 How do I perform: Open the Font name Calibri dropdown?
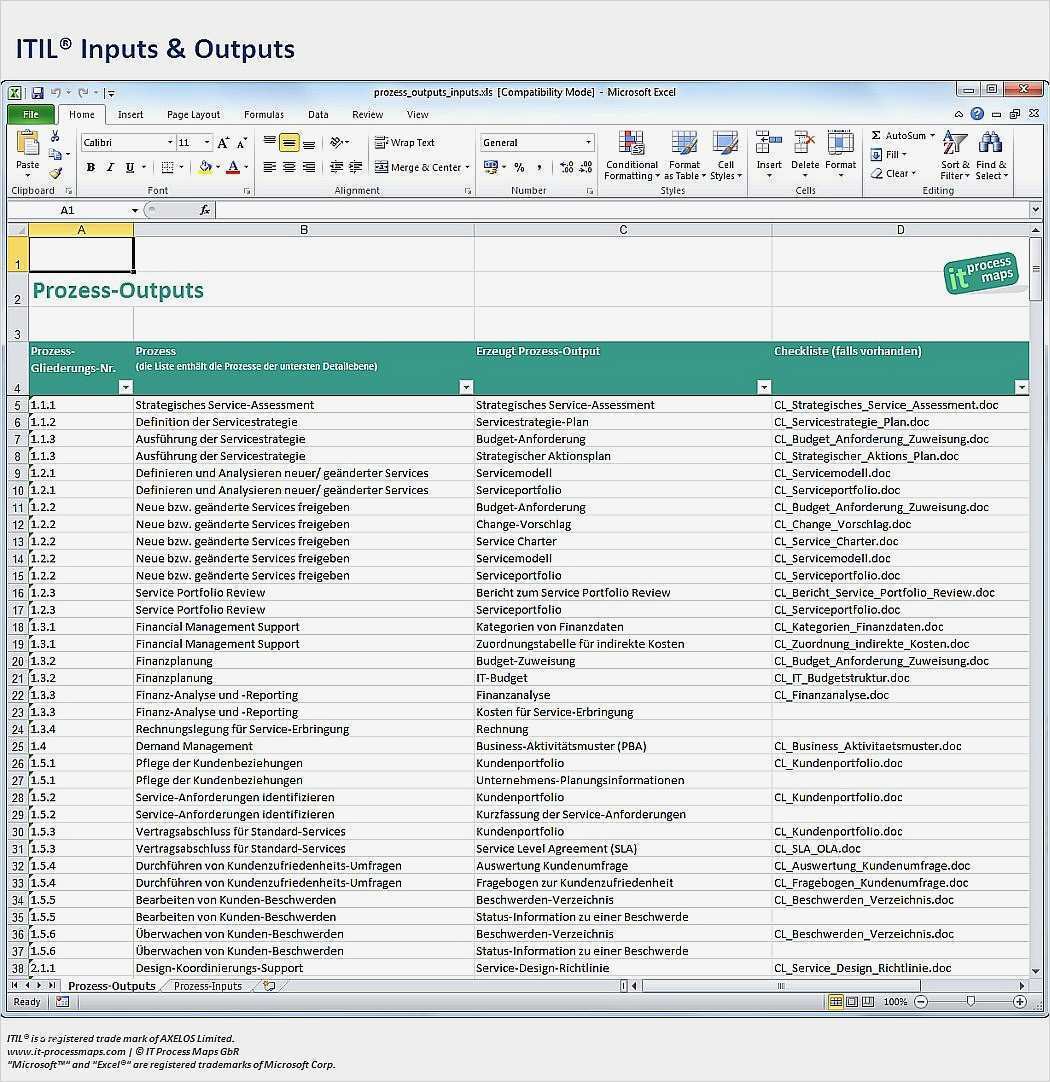click(x=170, y=143)
